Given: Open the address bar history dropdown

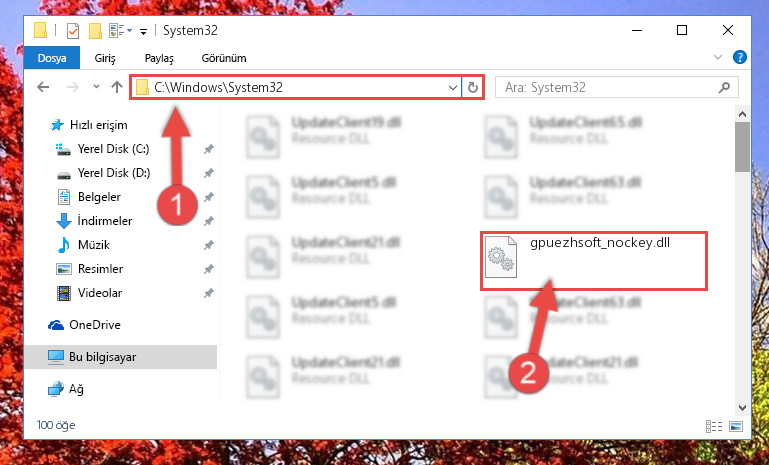Looking at the screenshot, I should 452,87.
